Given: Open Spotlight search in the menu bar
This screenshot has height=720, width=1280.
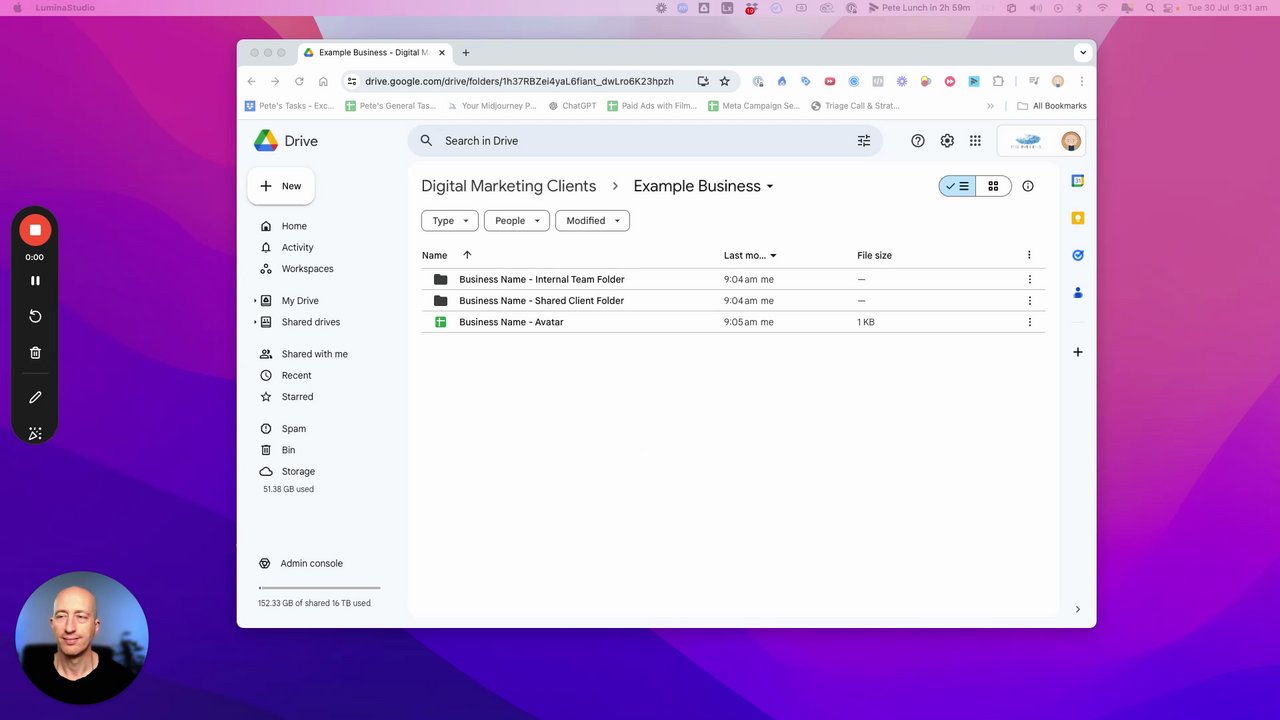Looking at the screenshot, I should (1150, 8).
